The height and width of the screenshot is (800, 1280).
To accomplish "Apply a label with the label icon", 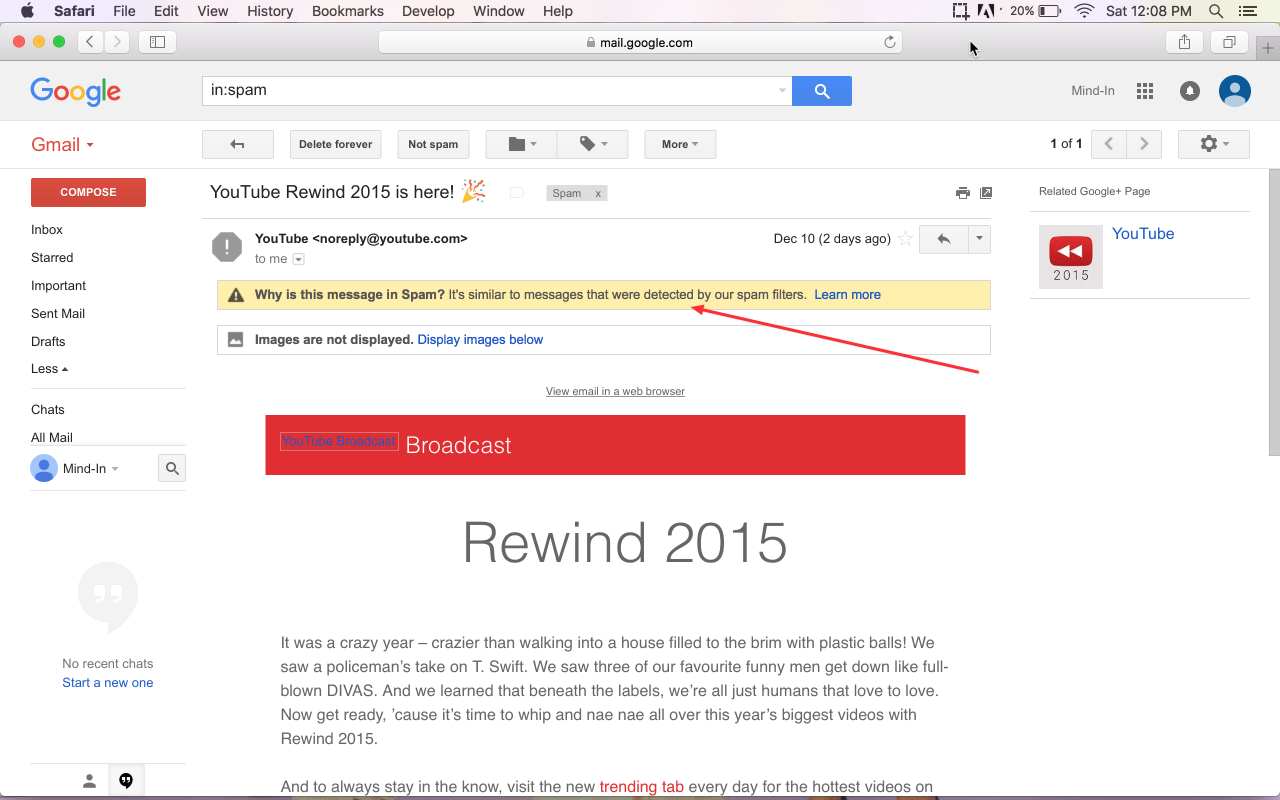I will pos(592,144).
